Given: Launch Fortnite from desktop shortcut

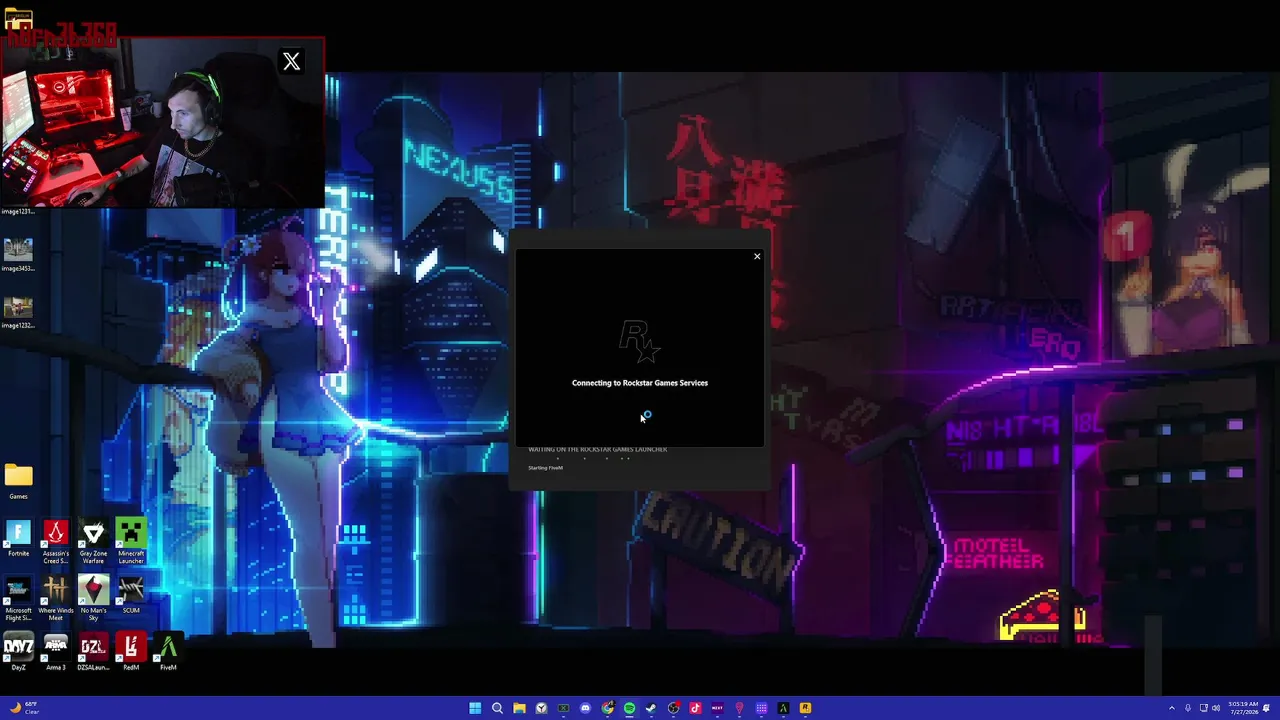Looking at the screenshot, I should tap(18, 539).
